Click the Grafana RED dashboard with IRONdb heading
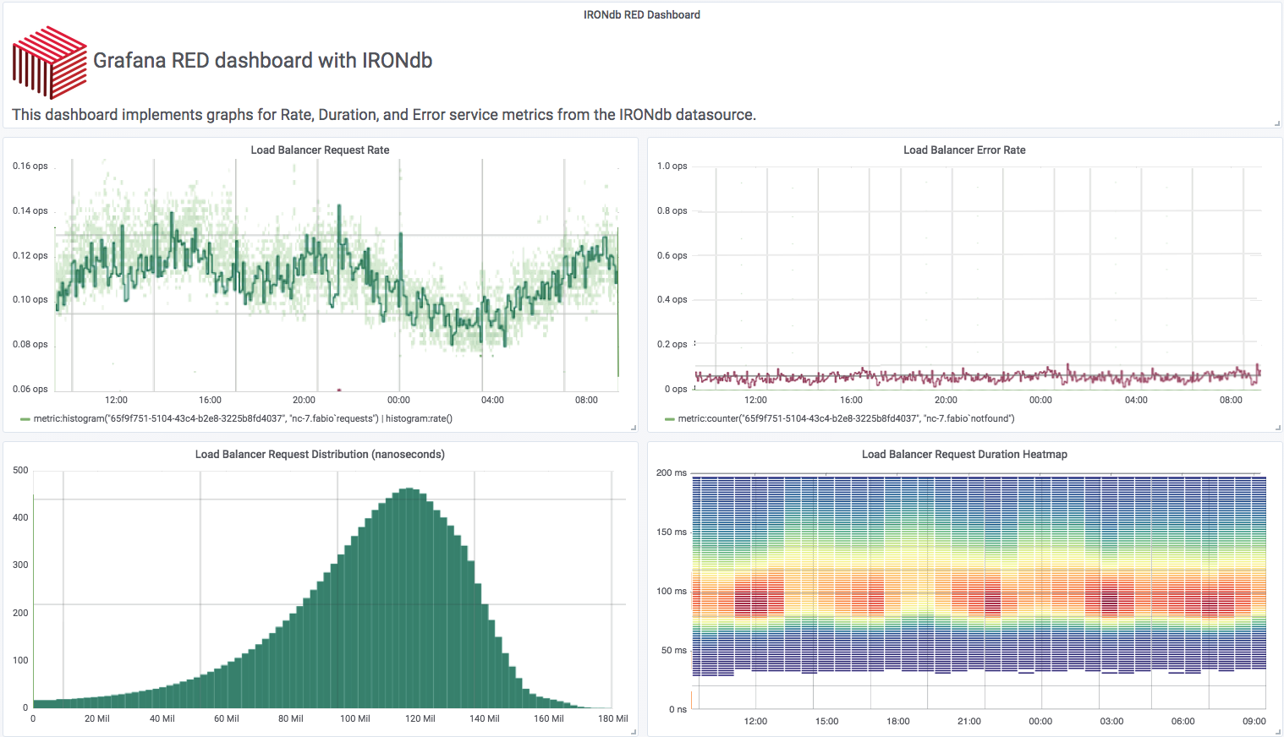Screen dimensions: 1284x737 [262, 60]
